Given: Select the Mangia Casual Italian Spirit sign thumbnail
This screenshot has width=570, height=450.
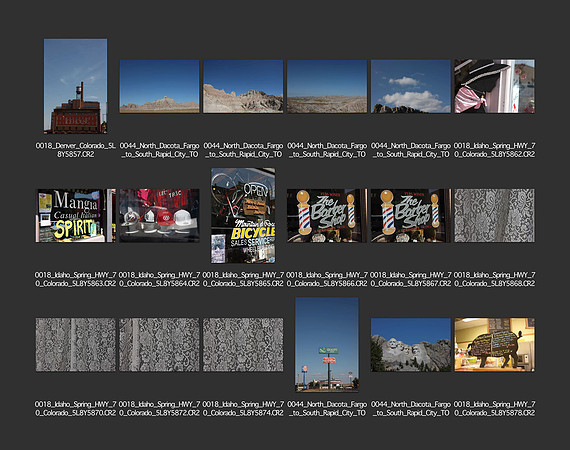Looking at the screenshot, I should click(76, 216).
